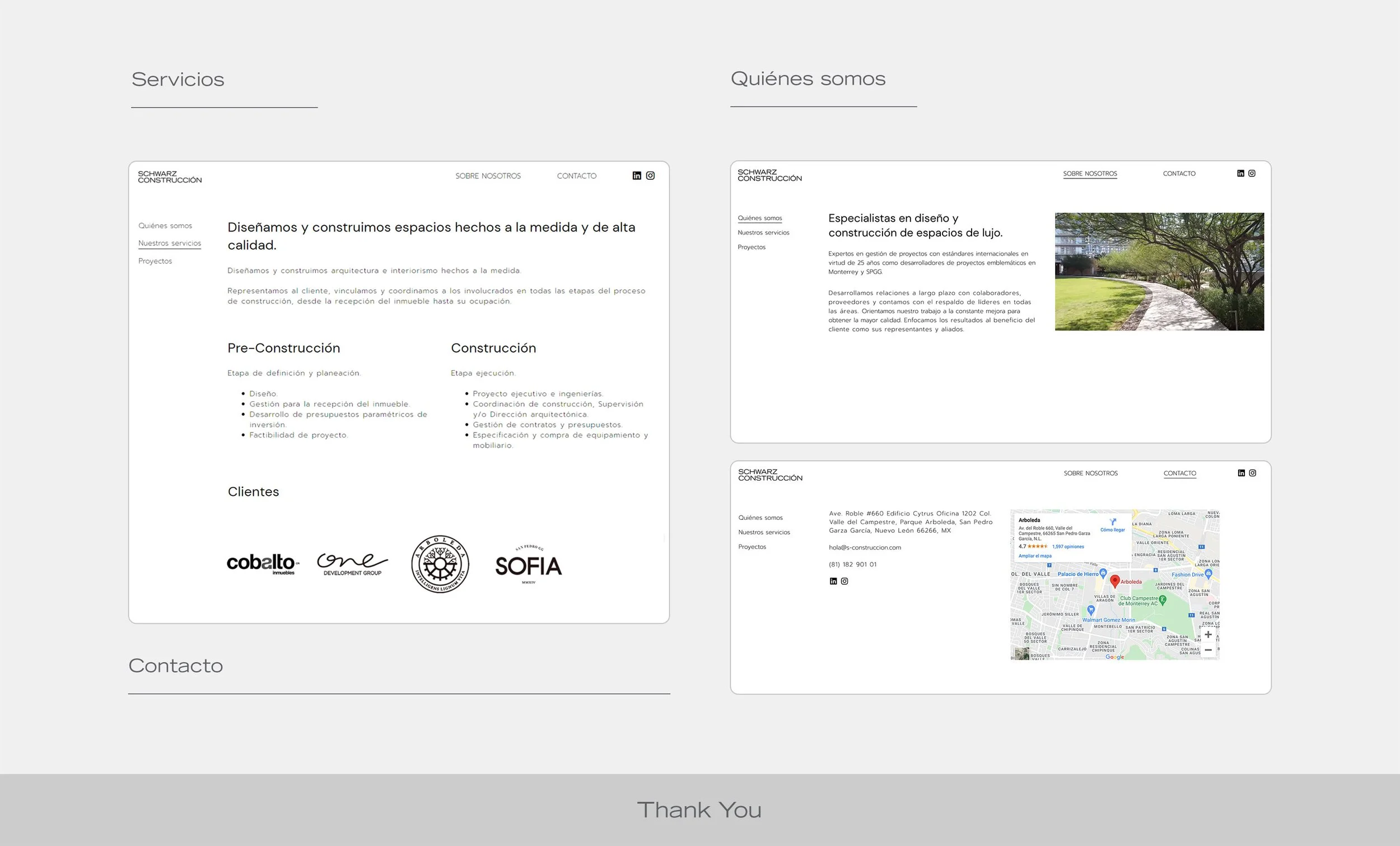Click the Walmart Gomez Morin map marker
The height and width of the screenshot is (846, 1400).
(x=1090, y=610)
